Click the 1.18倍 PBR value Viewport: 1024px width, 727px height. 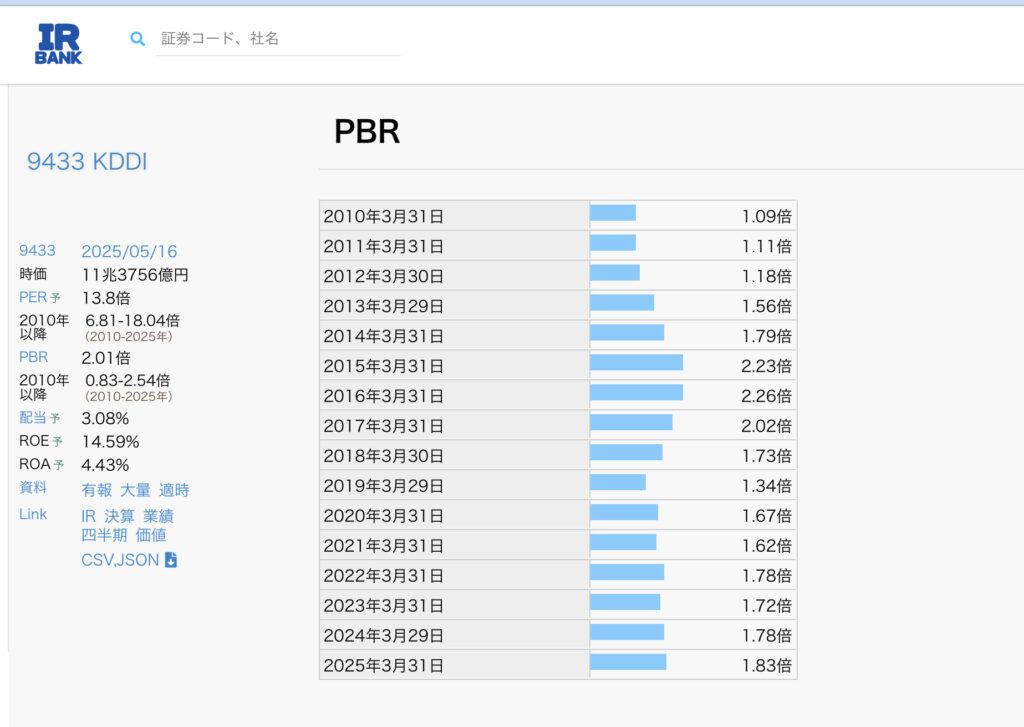766,276
